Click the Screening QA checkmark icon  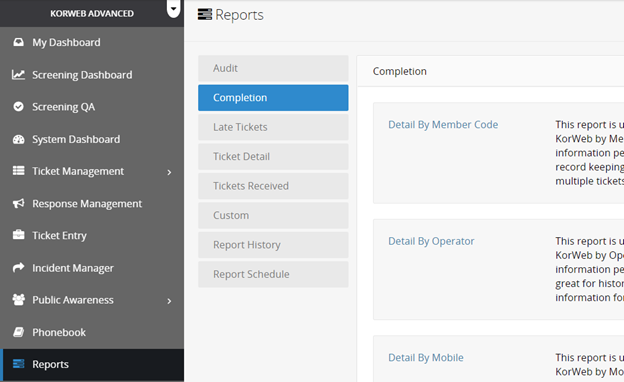tap(18, 107)
